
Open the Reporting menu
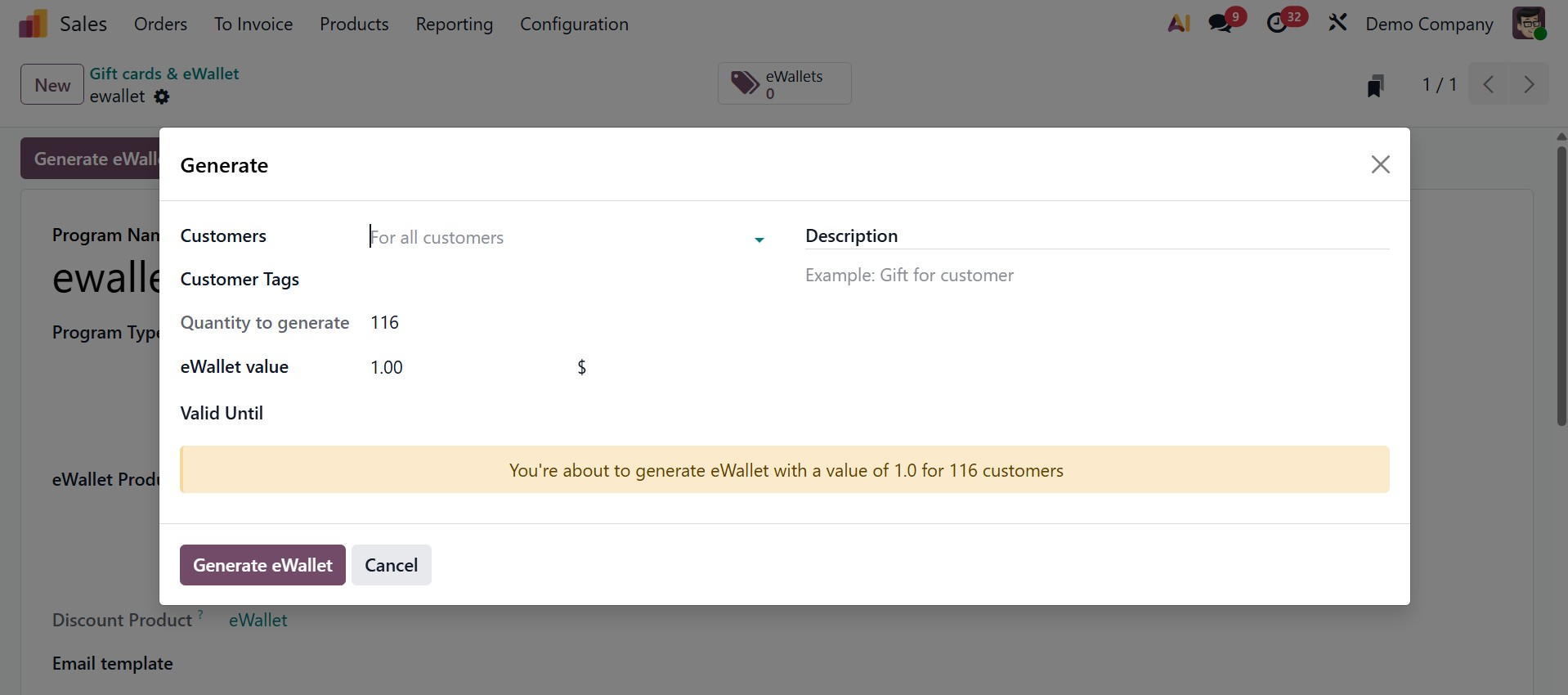454,25
